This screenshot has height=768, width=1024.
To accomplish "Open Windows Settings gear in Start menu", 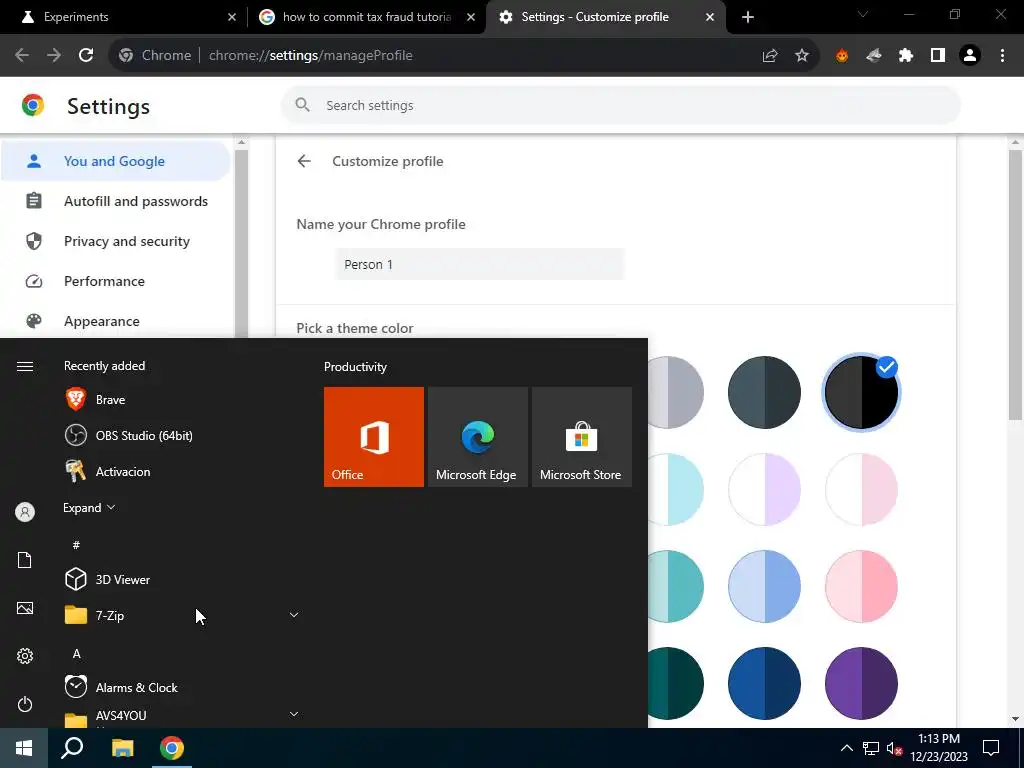I will coord(25,656).
